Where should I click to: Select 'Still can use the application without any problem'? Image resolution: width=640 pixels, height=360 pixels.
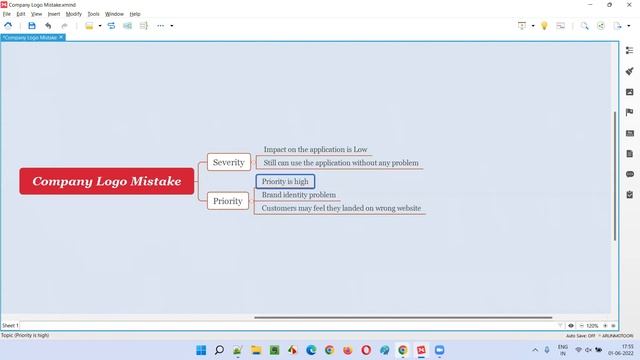341,163
